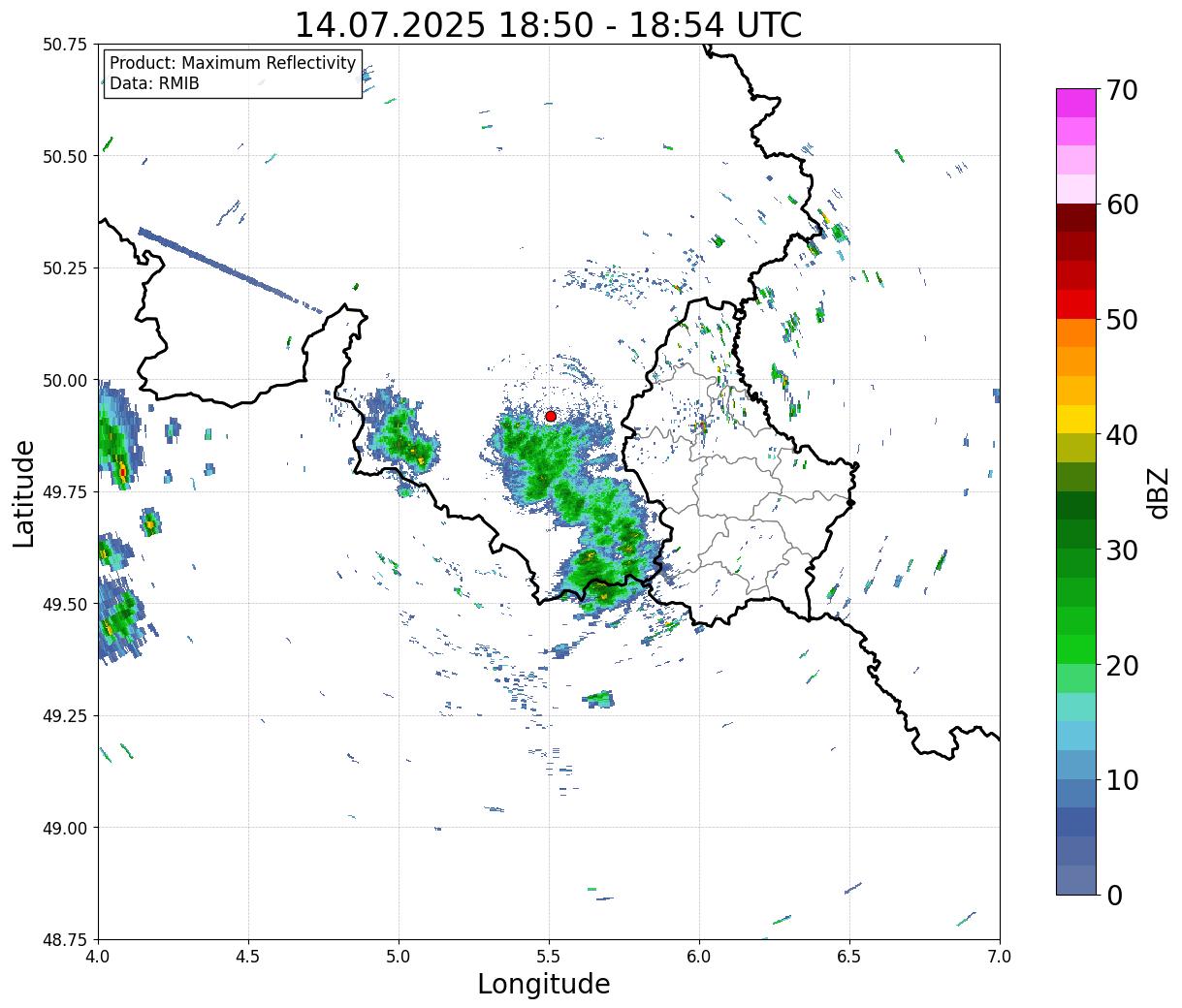Click the longitude tick label 5.0
This screenshot has width=1182, height=1008.
point(399,956)
